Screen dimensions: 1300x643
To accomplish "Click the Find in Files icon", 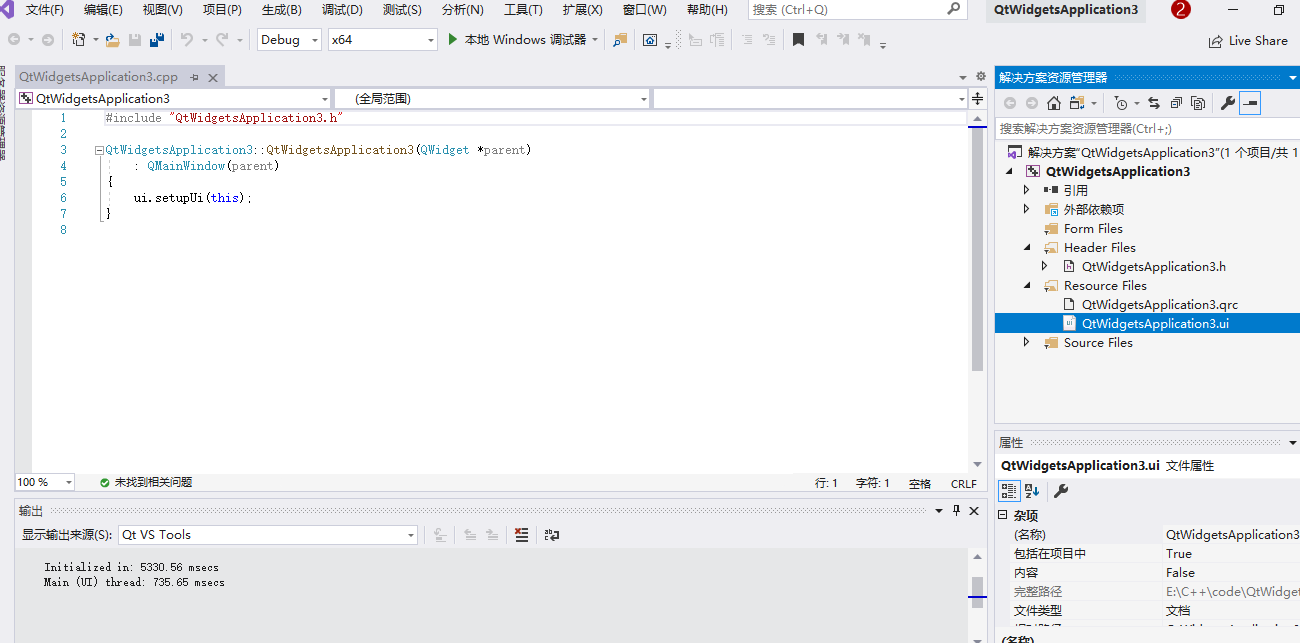I will click(x=620, y=40).
